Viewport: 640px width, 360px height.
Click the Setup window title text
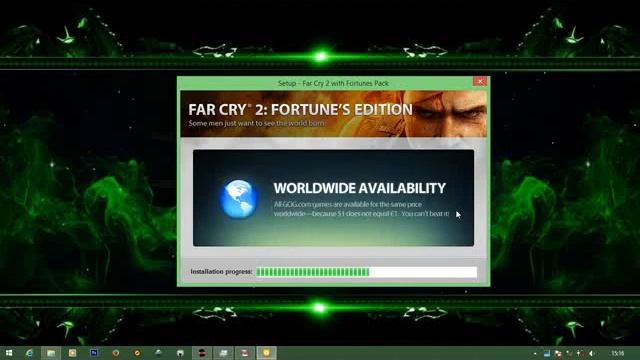333,83
